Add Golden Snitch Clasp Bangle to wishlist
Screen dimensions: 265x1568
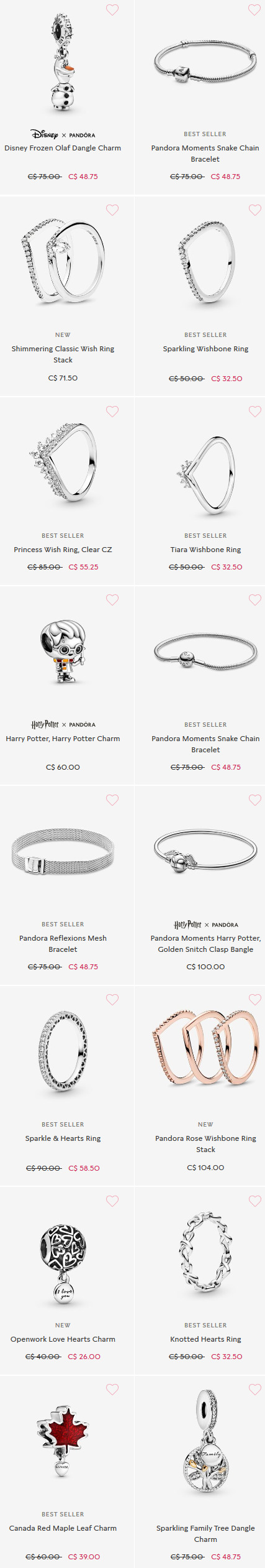point(255,800)
